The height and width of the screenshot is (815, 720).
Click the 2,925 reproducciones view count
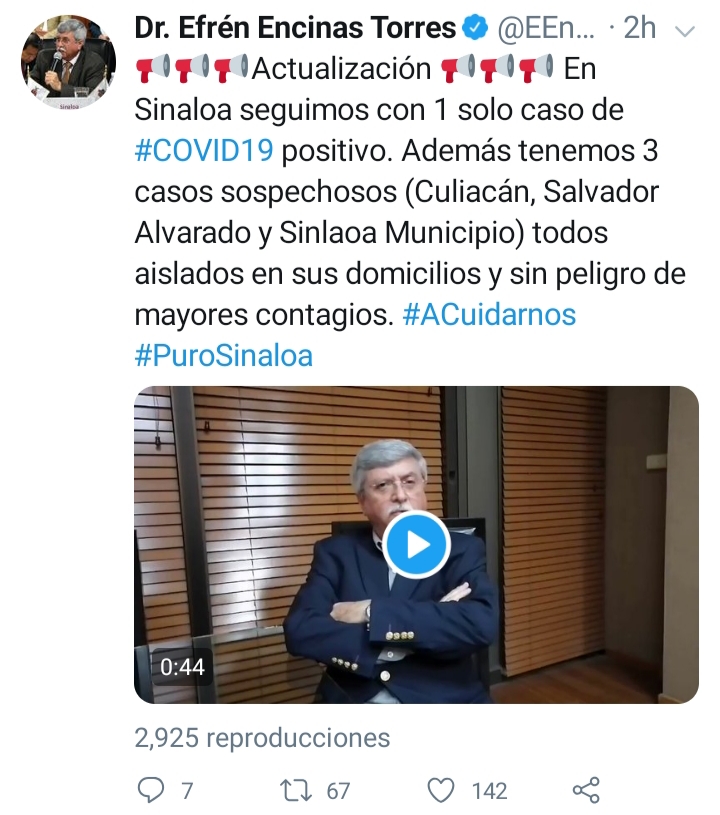pyautogui.click(x=262, y=738)
